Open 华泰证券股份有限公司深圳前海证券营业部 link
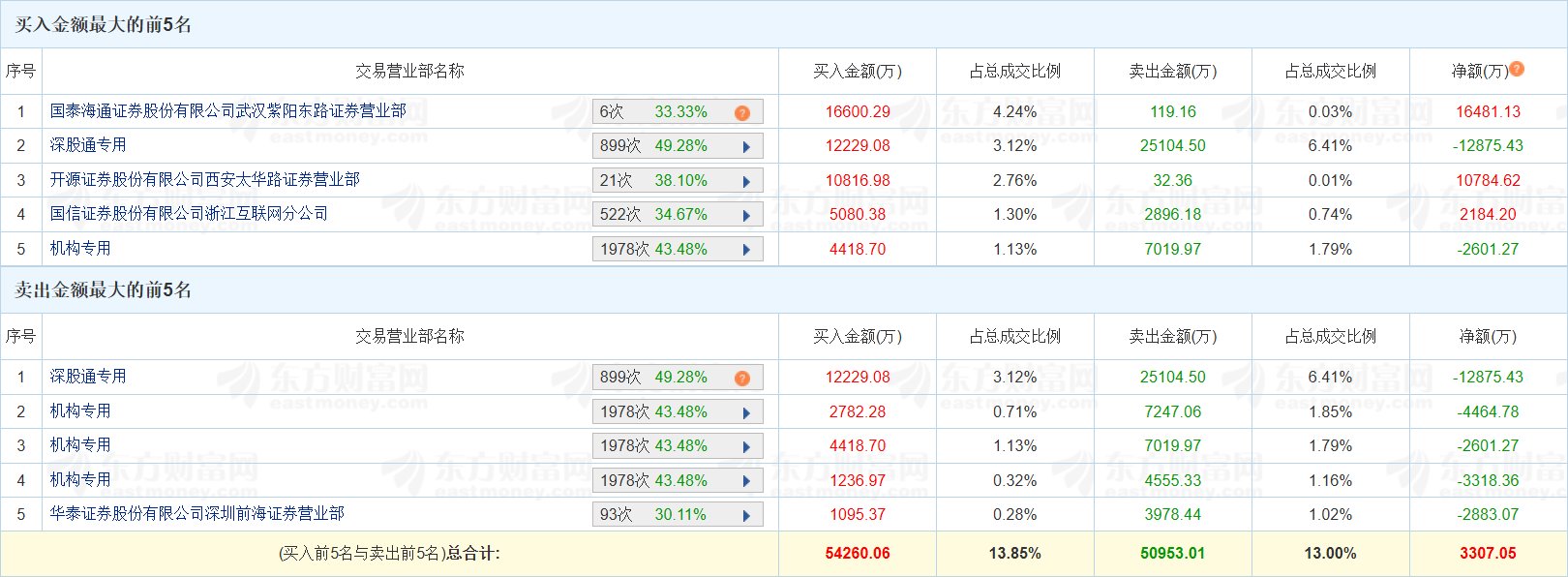The width and height of the screenshot is (1568, 577). point(197,514)
